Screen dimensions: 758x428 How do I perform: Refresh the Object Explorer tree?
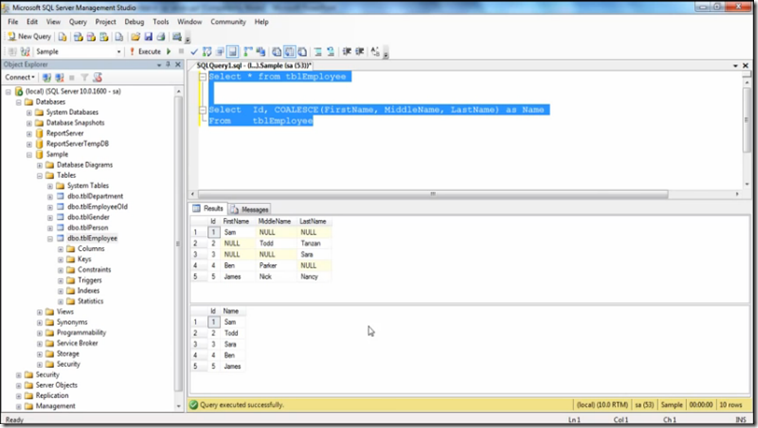97,77
